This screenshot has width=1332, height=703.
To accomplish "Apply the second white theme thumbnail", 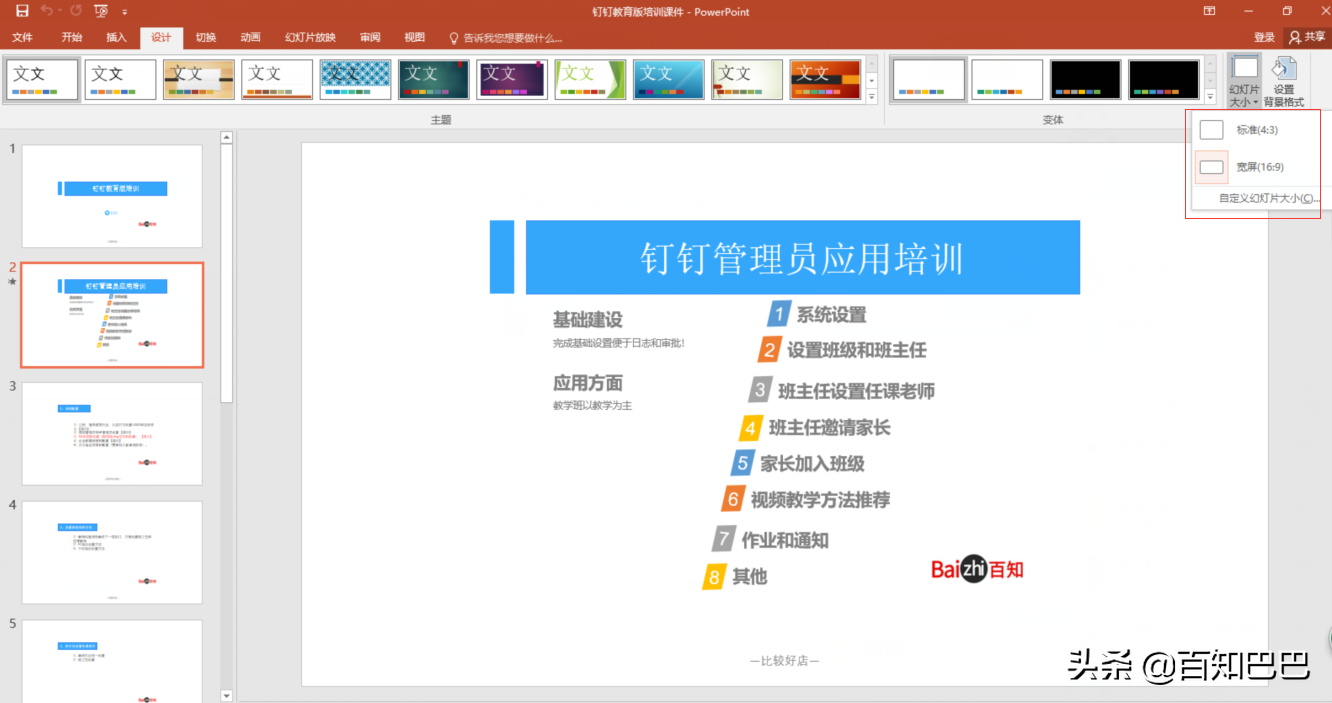I will click(120, 79).
